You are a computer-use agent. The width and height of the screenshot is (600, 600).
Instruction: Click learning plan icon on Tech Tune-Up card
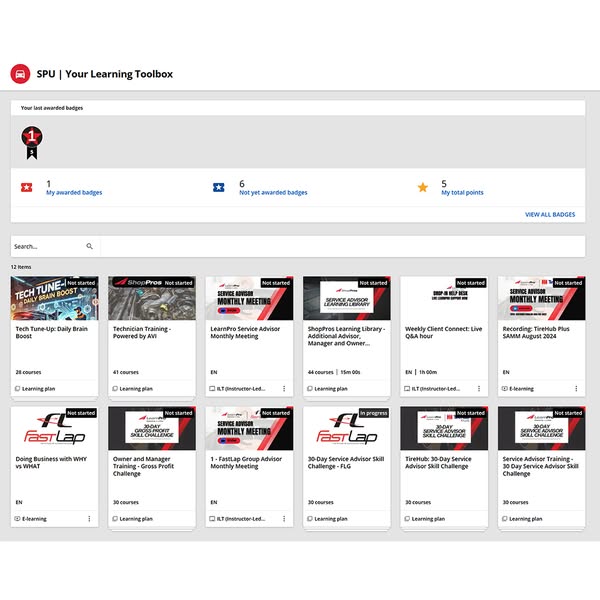tap(18, 388)
